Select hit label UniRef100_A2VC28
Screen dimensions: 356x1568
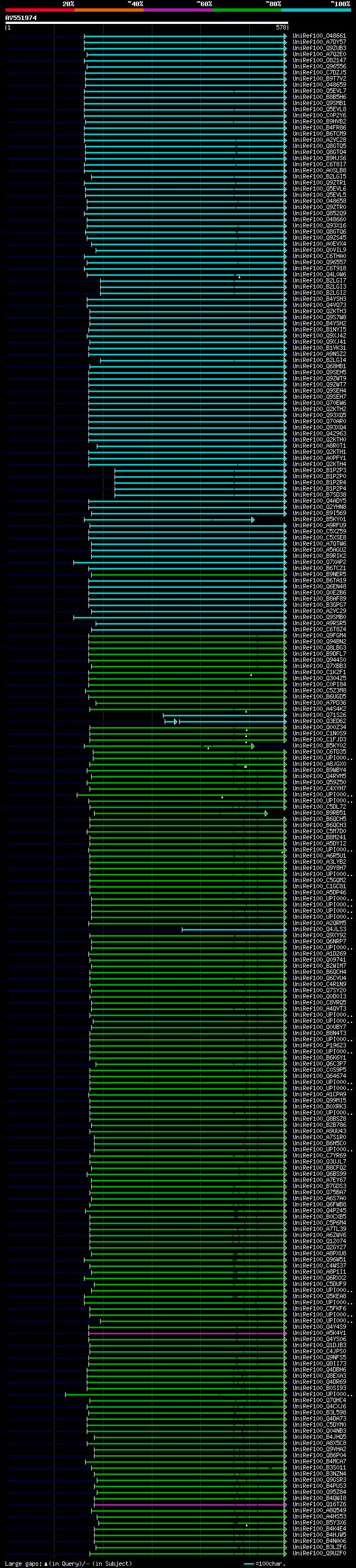click(319, 140)
